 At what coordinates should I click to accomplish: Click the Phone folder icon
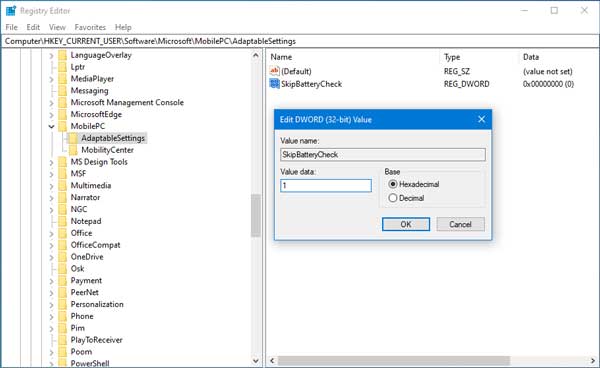tap(62, 316)
